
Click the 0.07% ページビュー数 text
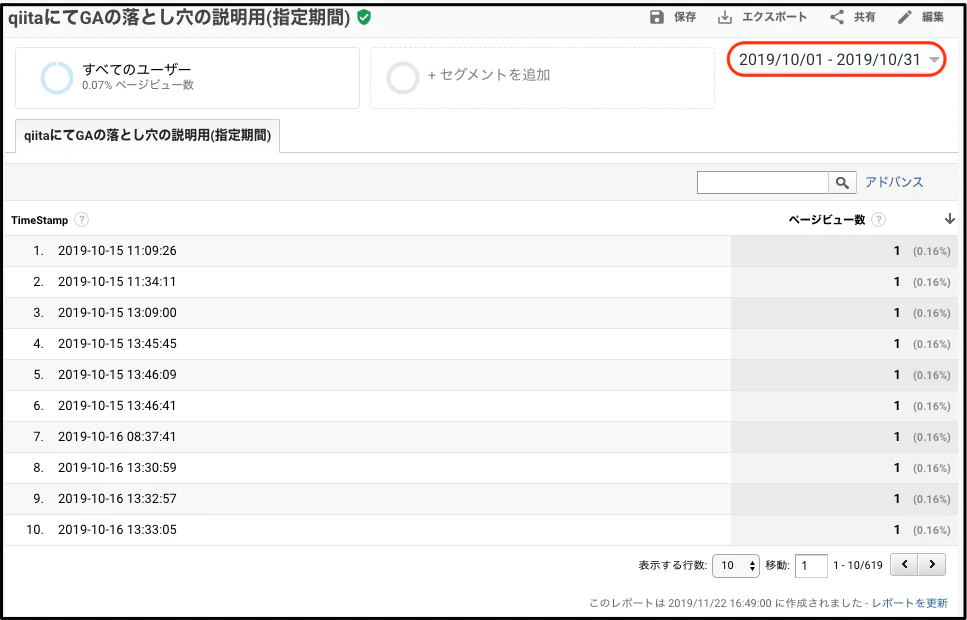(138, 86)
